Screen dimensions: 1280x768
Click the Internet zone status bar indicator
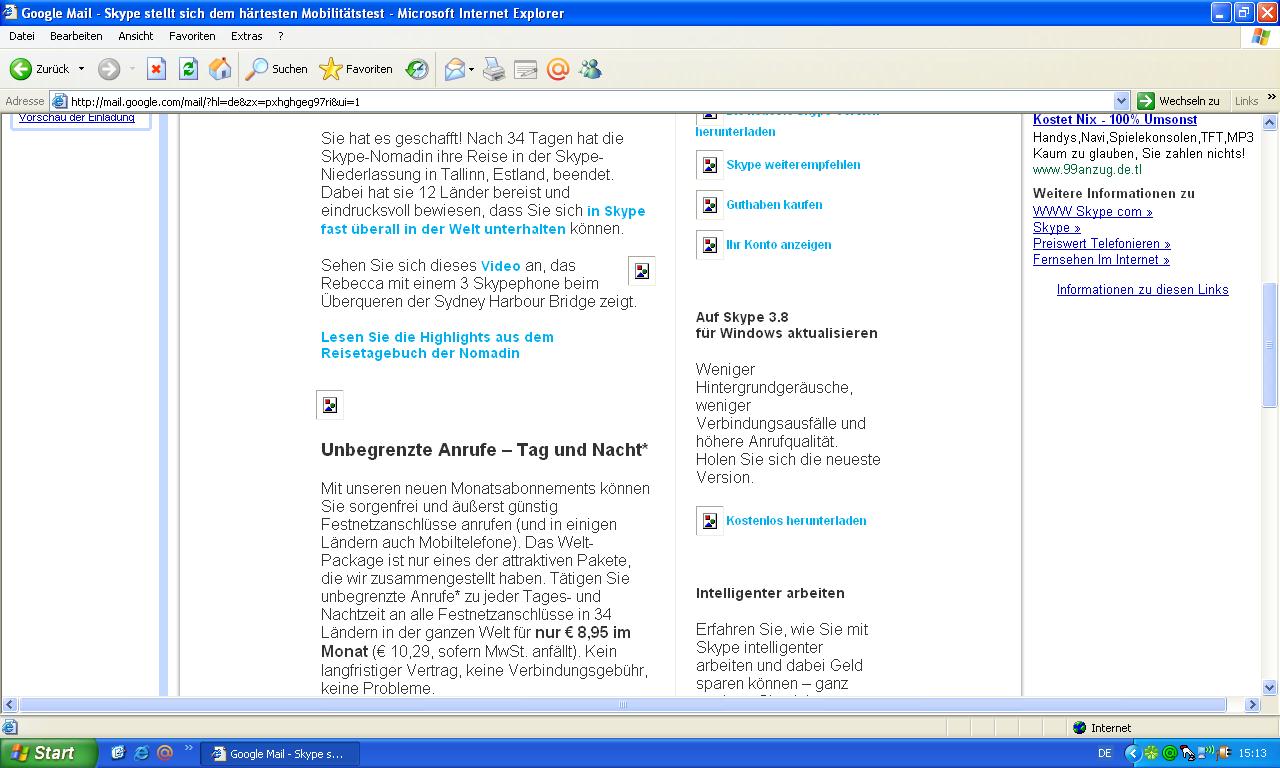1101,728
